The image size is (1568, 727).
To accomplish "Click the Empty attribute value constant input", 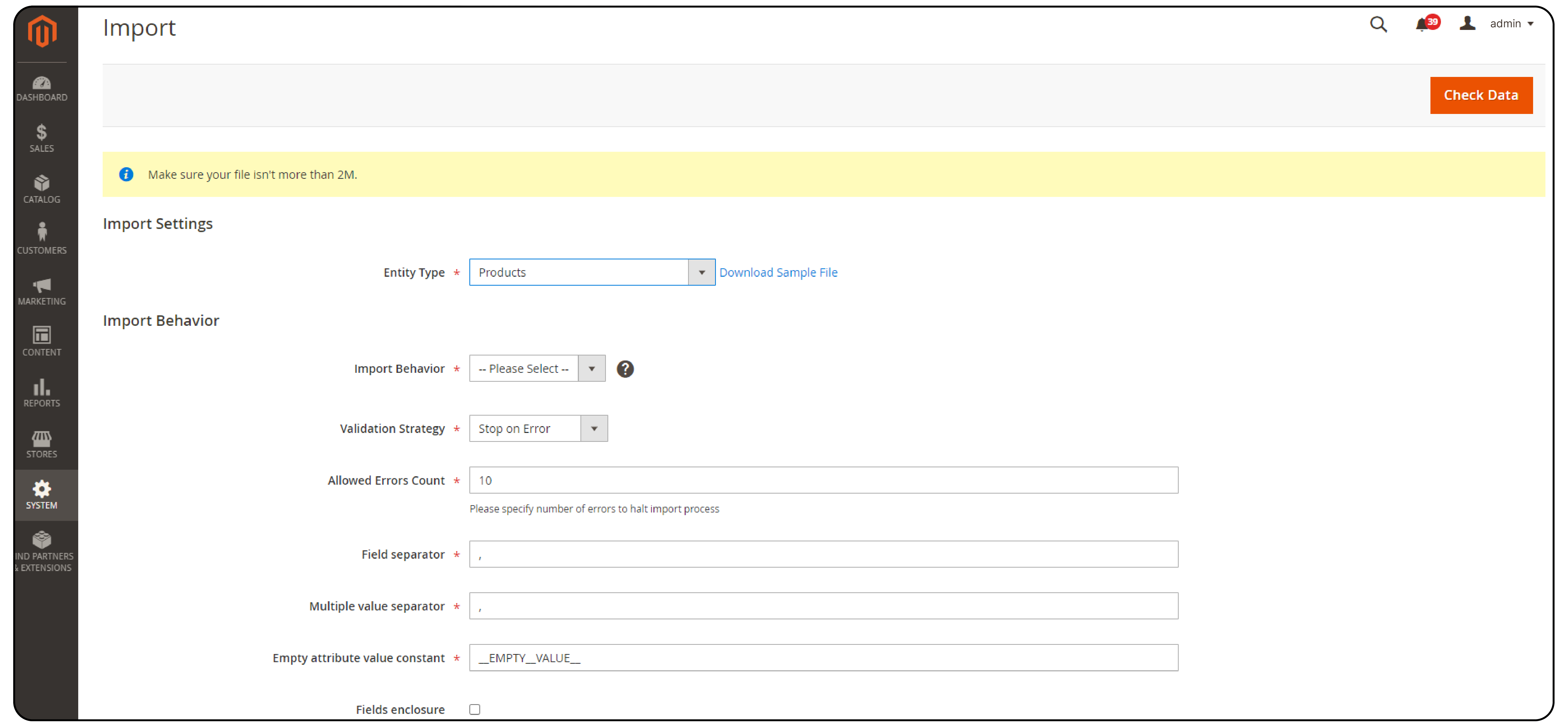I will (x=824, y=658).
